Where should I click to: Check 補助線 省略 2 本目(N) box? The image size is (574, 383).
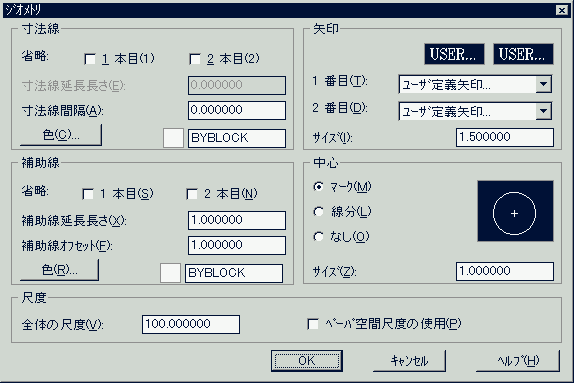[x=192, y=194]
